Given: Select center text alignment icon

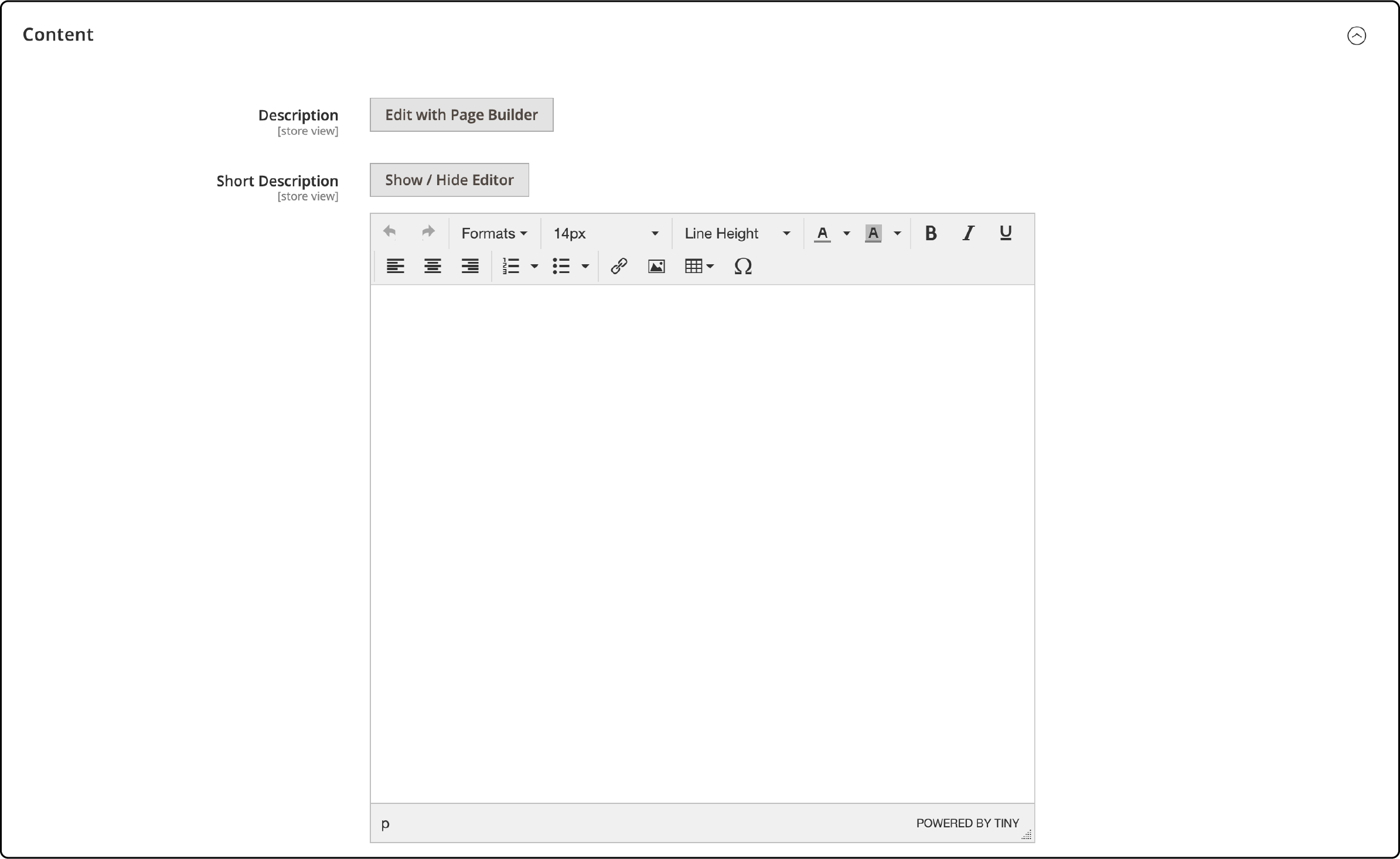Looking at the screenshot, I should coord(432,266).
